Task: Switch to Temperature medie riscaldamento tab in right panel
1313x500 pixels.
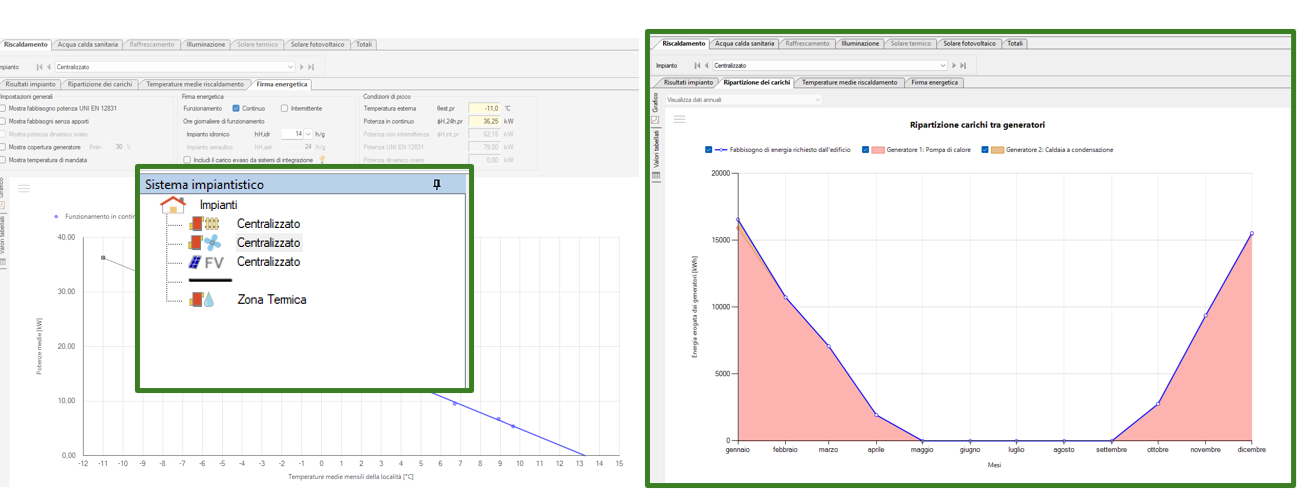Action: pos(849,82)
